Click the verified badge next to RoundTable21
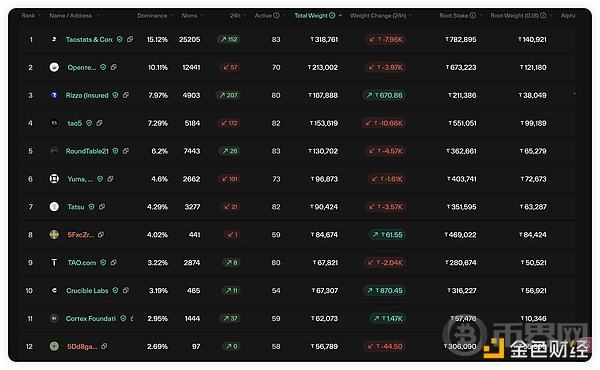 pyautogui.click(x=115, y=151)
